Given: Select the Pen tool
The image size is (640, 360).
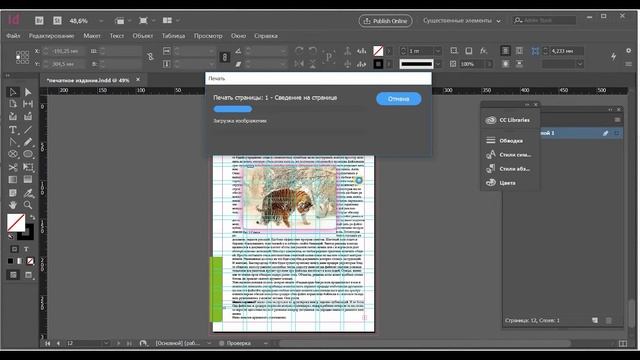Looking at the screenshot, I should [13, 142].
